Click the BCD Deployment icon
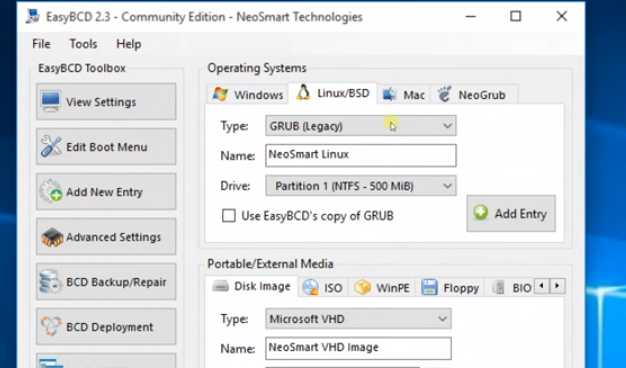Viewport: 626px width, 368px height. click(x=51, y=326)
